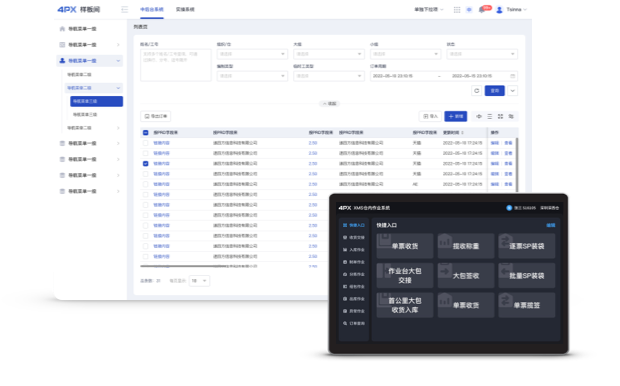Uncheck the checked row checkbox in the table
The image size is (620, 386).
(x=146, y=163)
